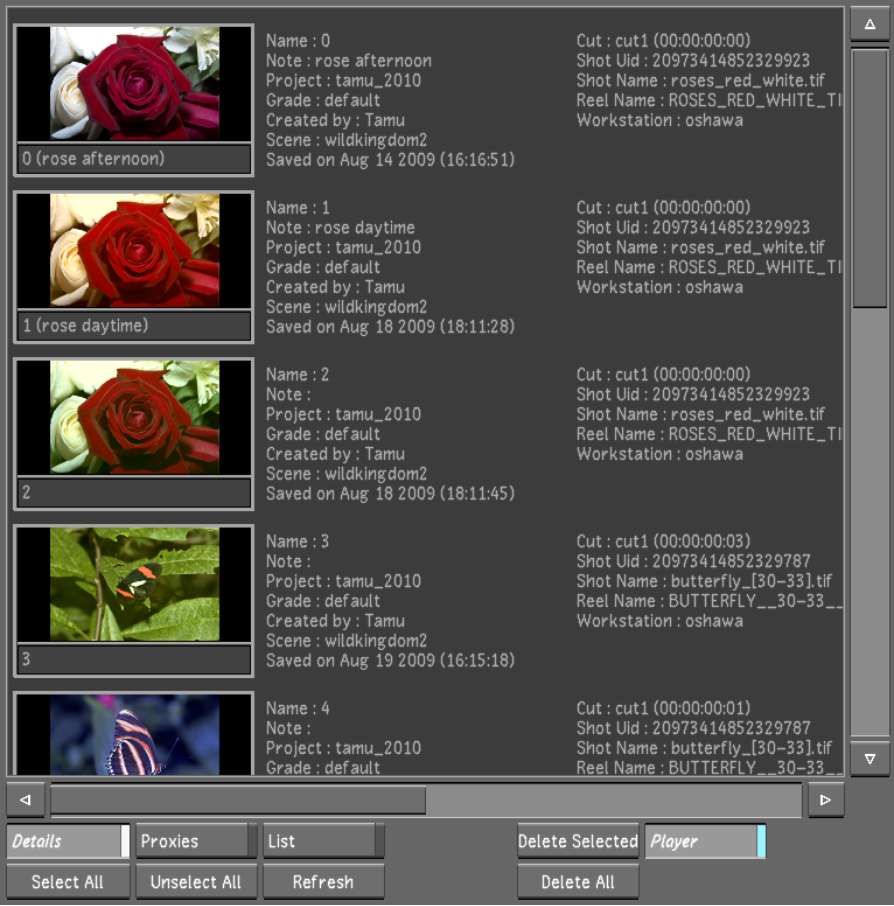Viewport: 894px width, 906px height.
Task: Toggle the Player option
Action: click(705, 841)
